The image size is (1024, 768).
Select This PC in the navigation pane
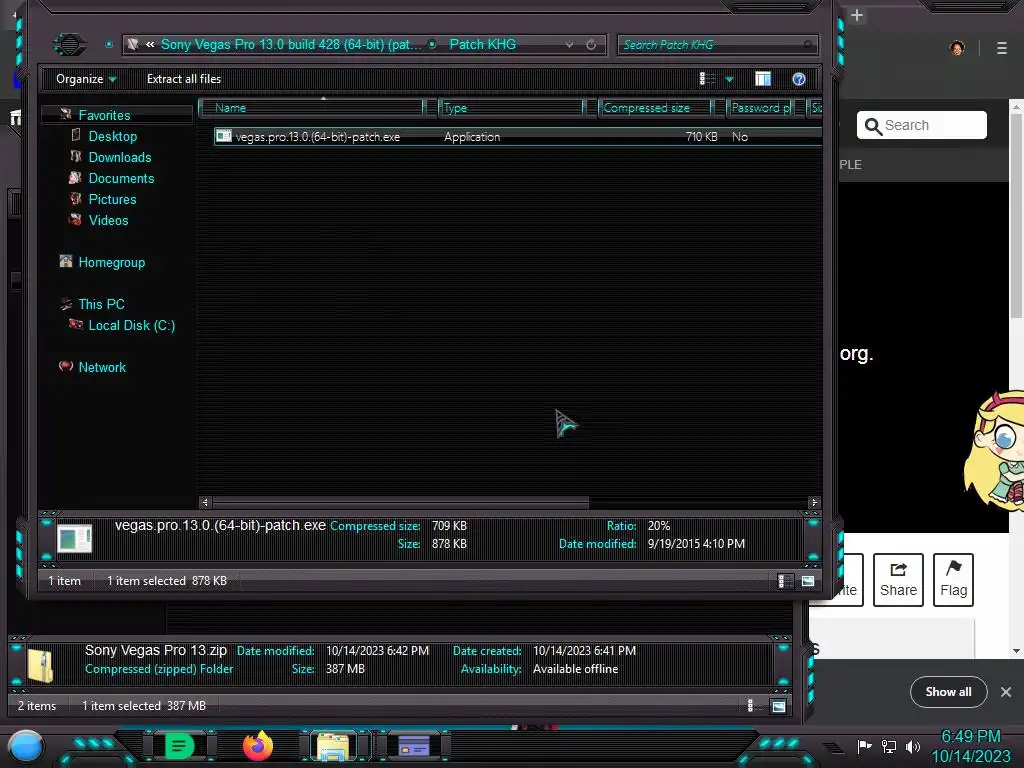point(101,304)
